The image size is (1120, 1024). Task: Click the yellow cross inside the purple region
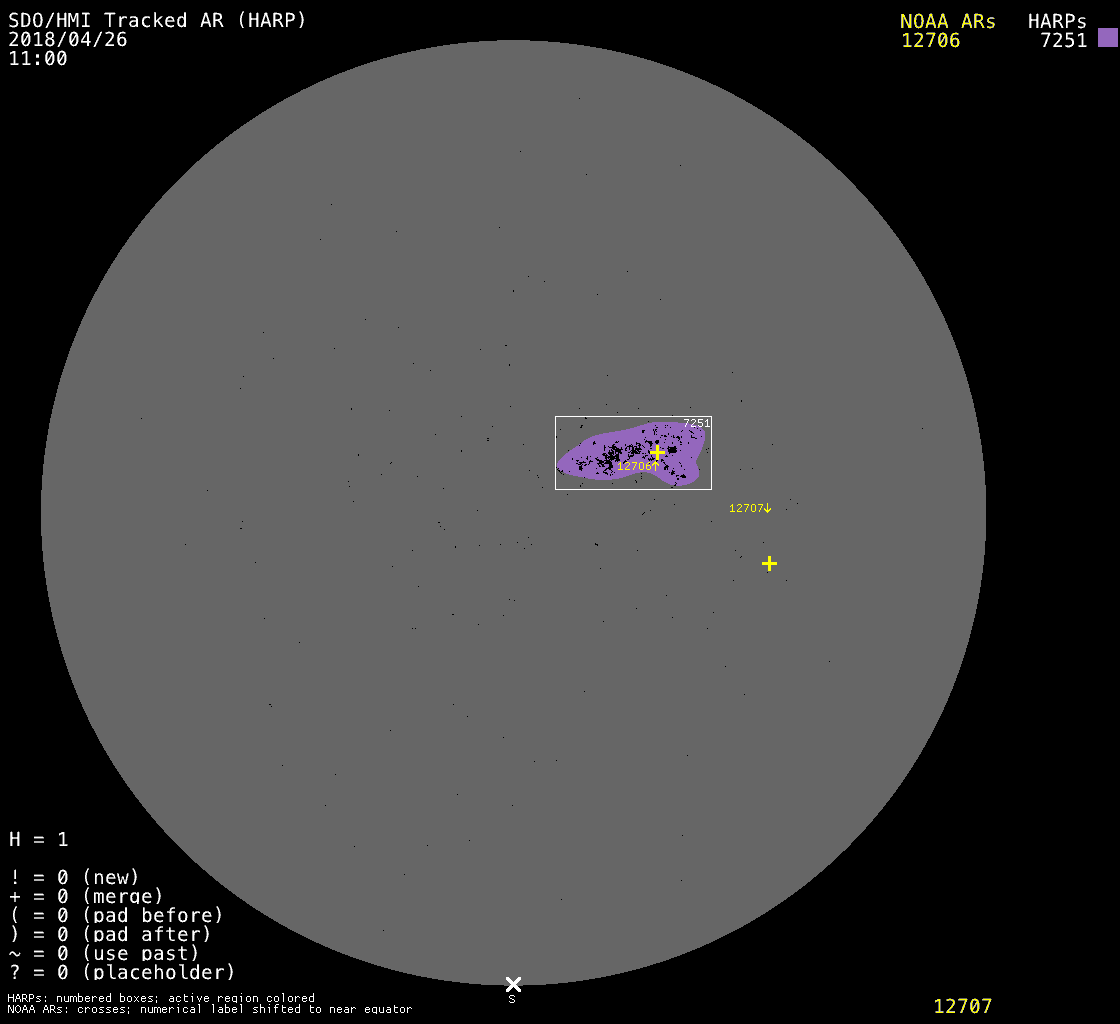coord(657,452)
